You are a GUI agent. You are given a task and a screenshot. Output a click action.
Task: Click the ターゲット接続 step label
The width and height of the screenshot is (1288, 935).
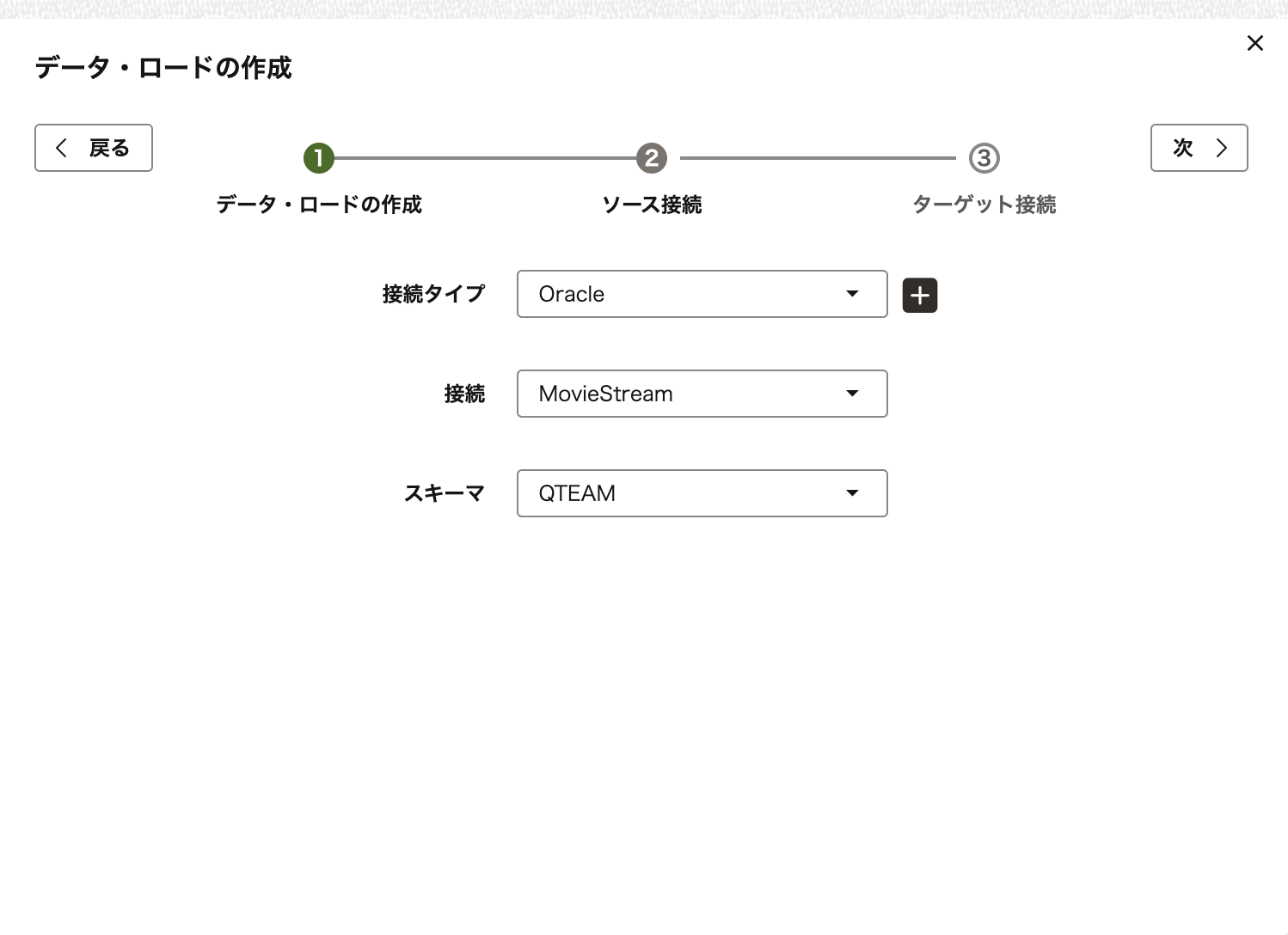[x=984, y=205]
